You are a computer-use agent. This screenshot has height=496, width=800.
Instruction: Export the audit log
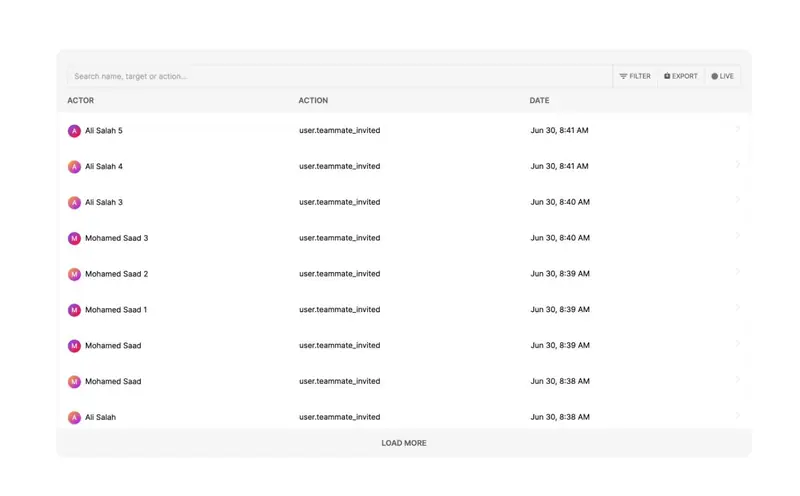[x=681, y=76]
